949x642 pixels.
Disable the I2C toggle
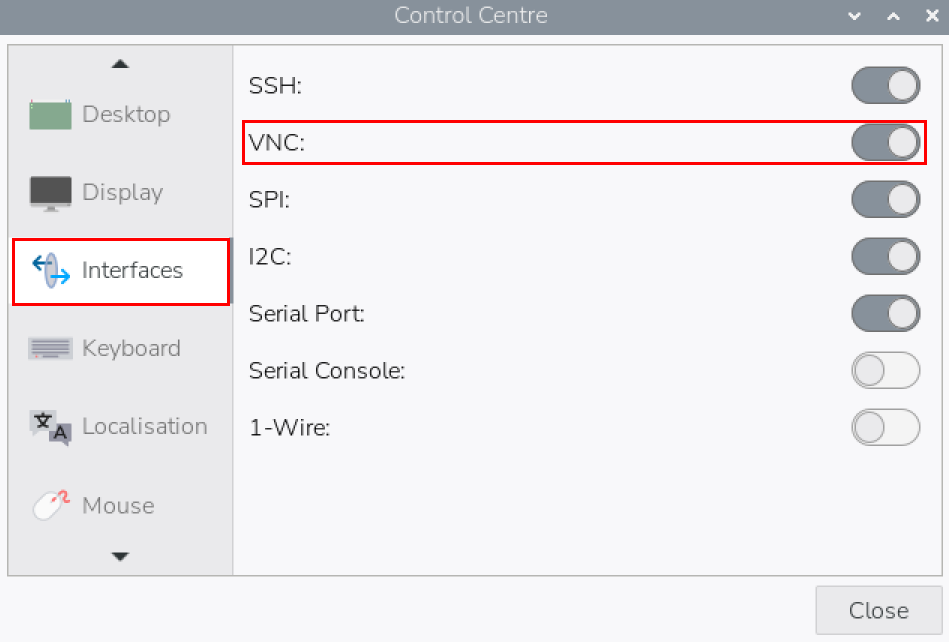[x=885, y=257]
